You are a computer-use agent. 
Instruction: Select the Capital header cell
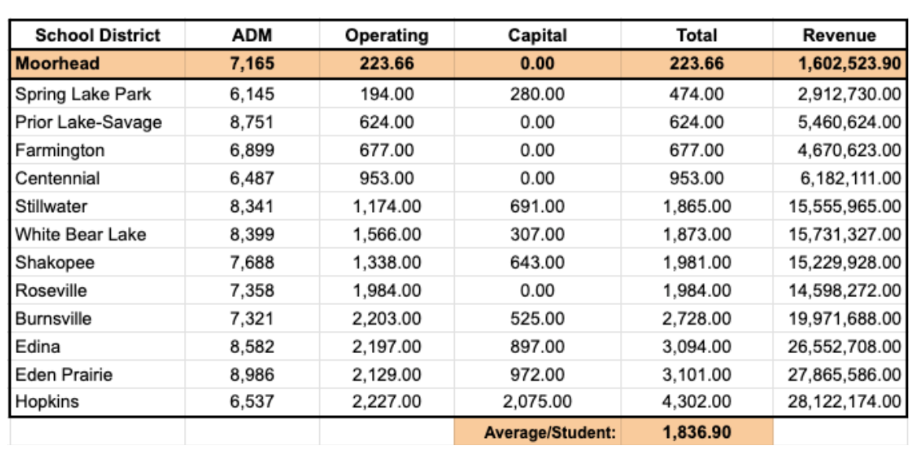537,35
